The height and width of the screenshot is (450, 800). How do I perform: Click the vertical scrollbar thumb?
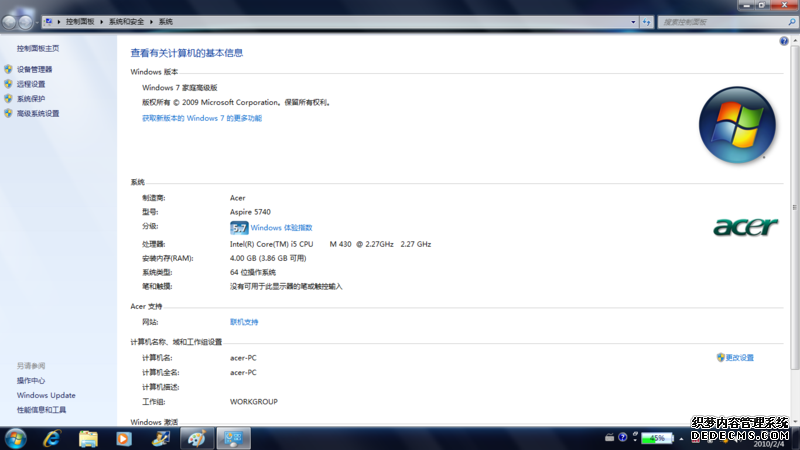coord(795,207)
